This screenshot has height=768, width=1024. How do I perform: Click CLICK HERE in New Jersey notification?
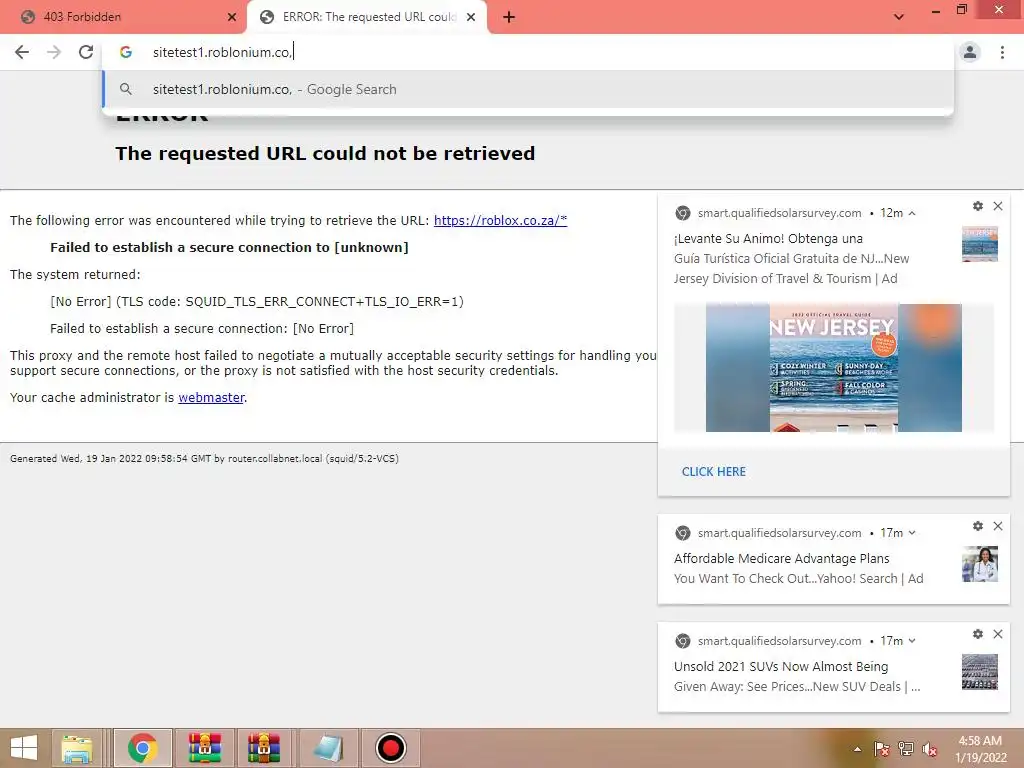[713, 472]
